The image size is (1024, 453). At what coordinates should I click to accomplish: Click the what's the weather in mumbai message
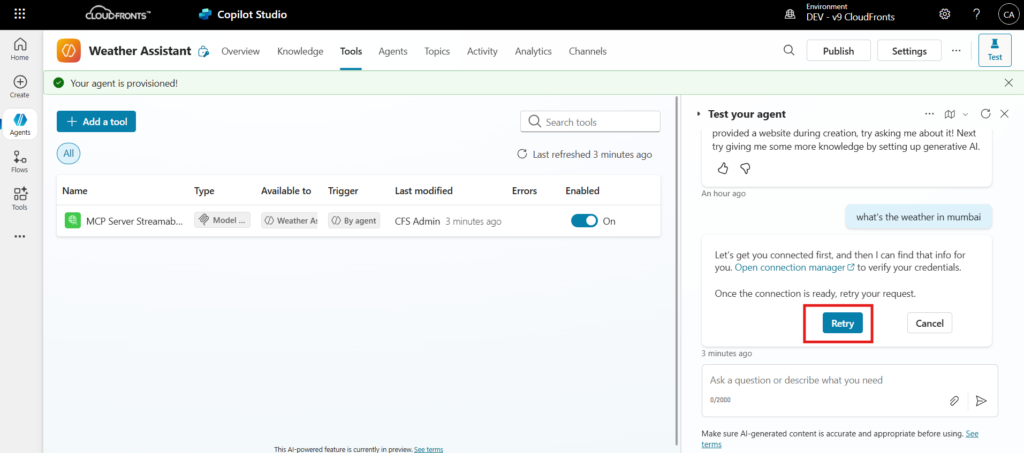[919, 217]
